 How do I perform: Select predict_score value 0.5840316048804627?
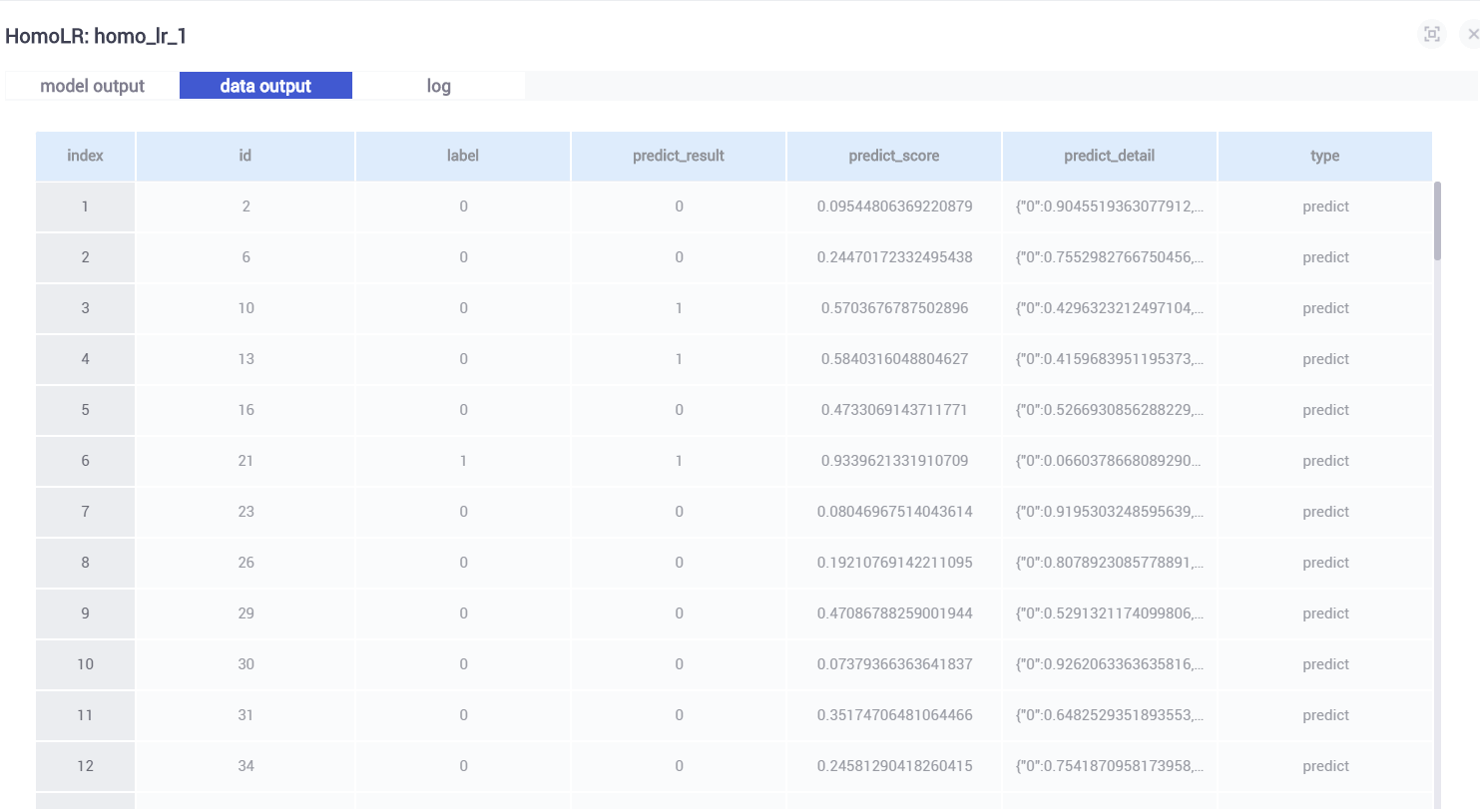(x=894, y=359)
